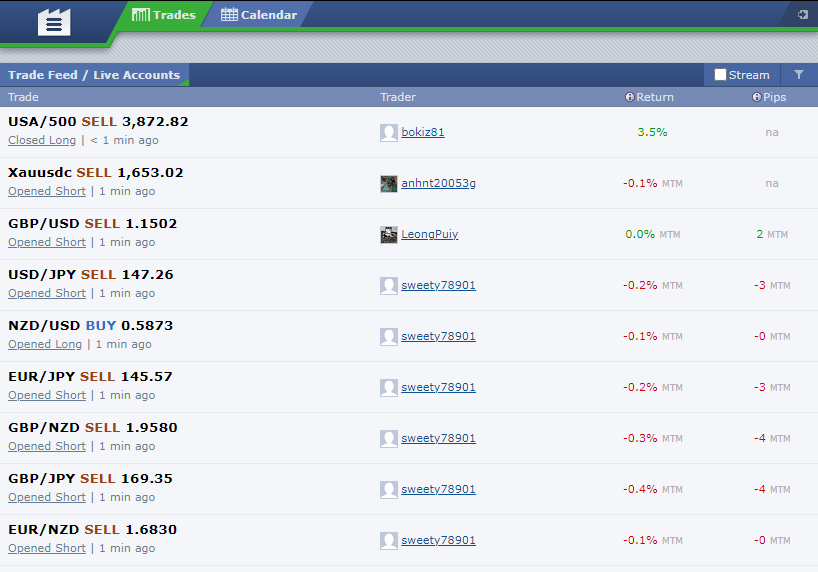Screen dimensions: 818x572
Task: Open Opened Short link under EUR/JPY
Action: (47, 396)
